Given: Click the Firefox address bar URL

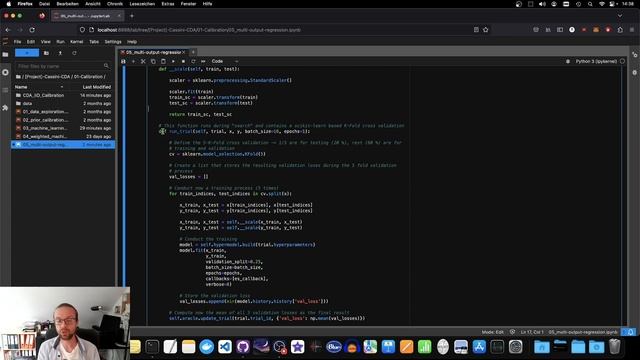Looking at the screenshot, I should (x=199, y=30).
